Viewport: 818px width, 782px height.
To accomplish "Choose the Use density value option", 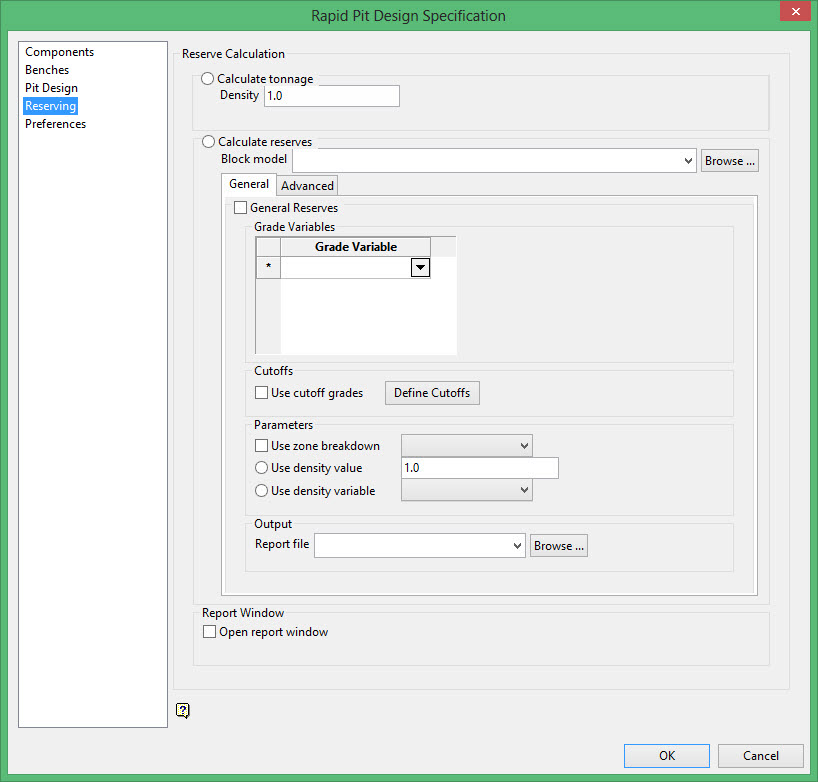I will point(262,468).
